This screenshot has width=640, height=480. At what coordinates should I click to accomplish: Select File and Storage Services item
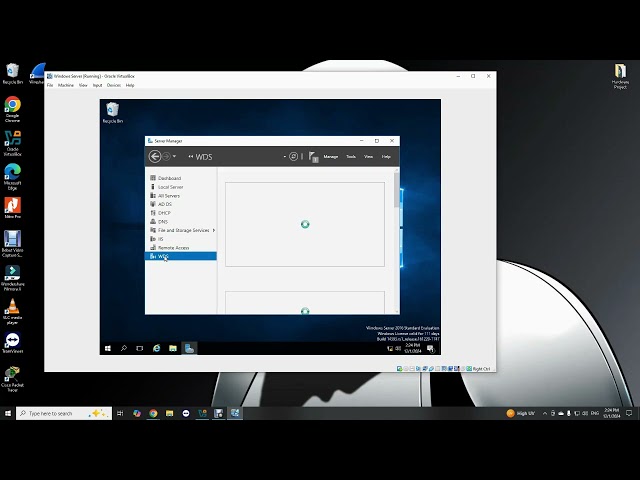click(x=181, y=230)
